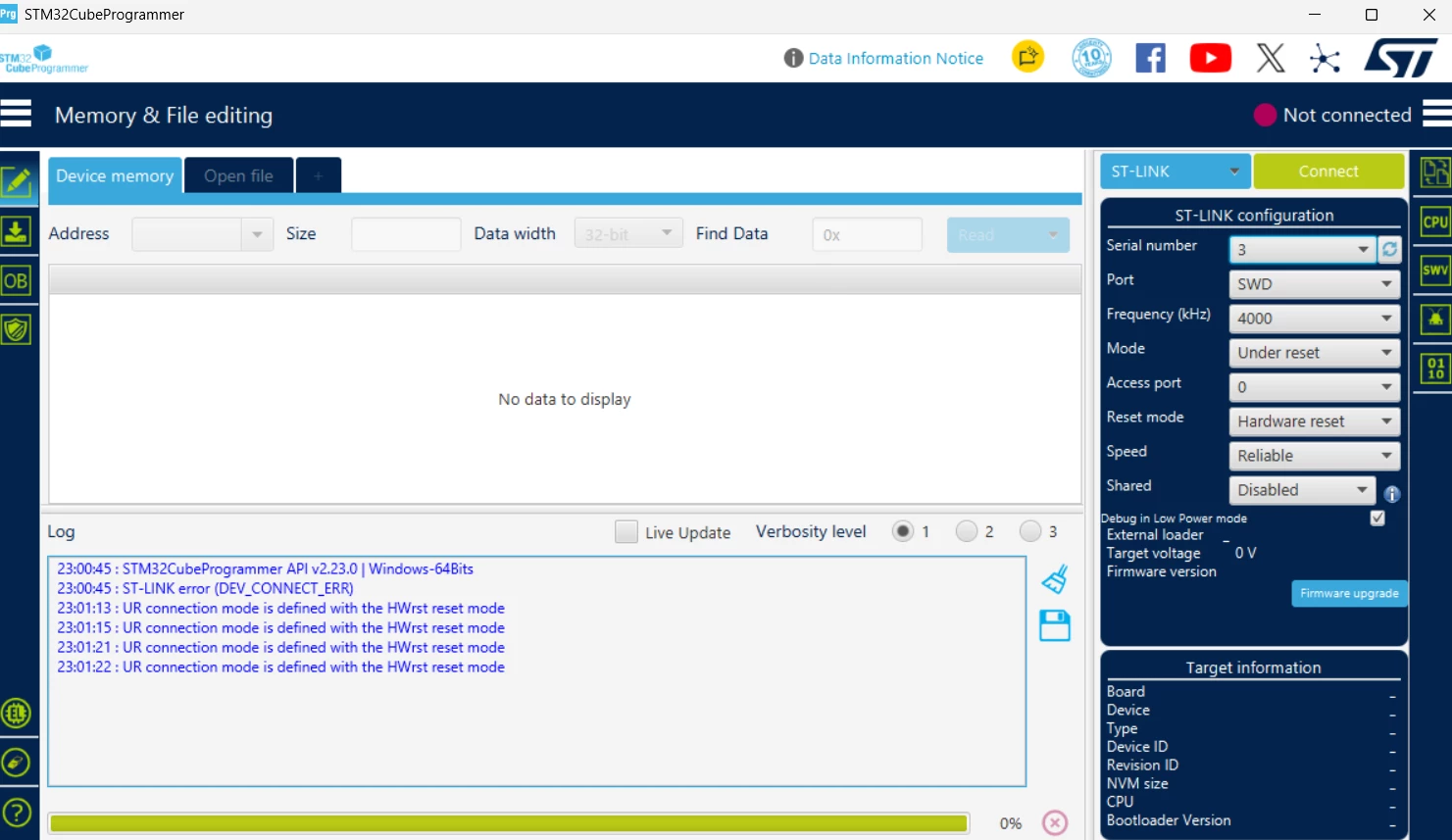Open the Mode Under reset dropdown

pyautogui.click(x=1314, y=353)
